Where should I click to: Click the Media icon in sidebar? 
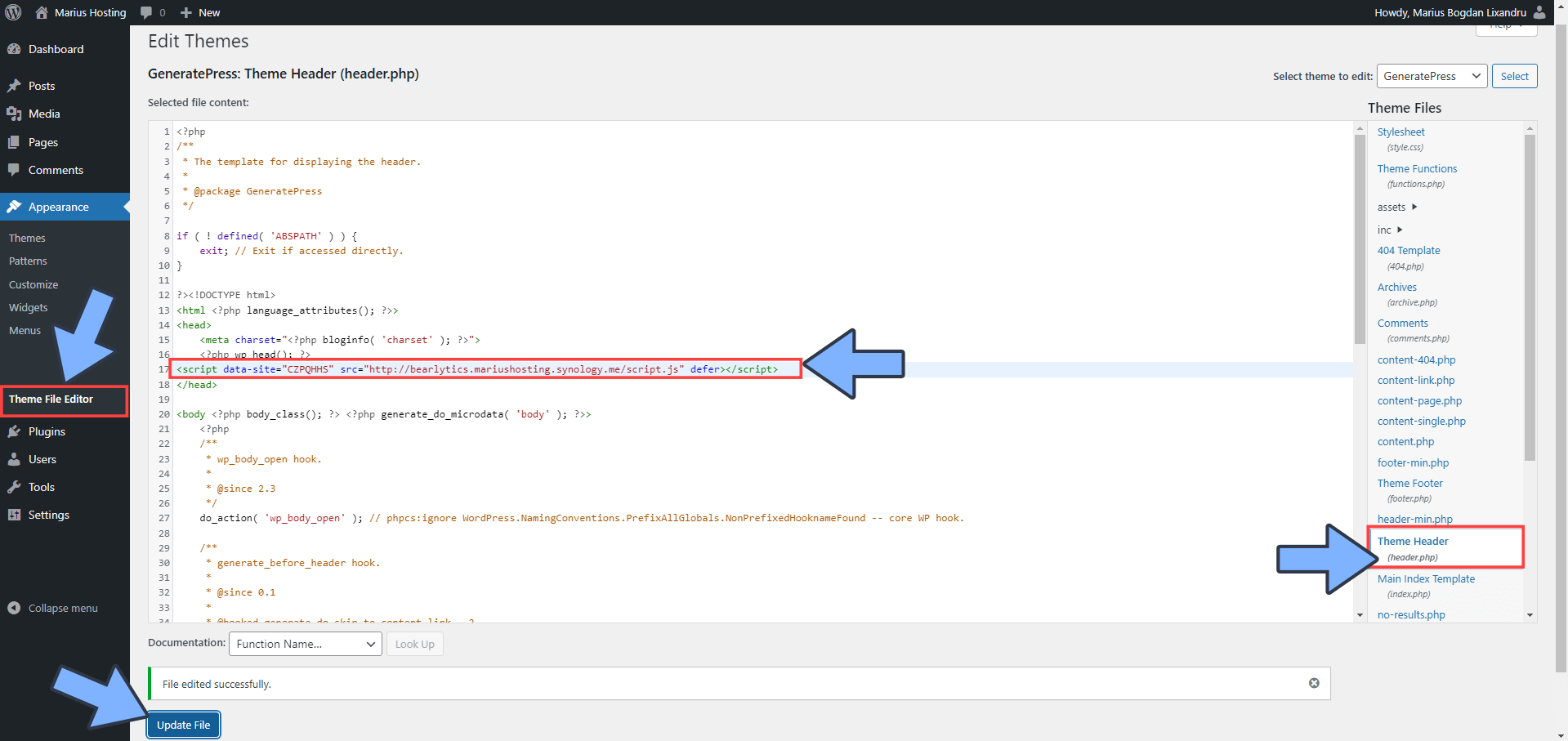pos(14,114)
